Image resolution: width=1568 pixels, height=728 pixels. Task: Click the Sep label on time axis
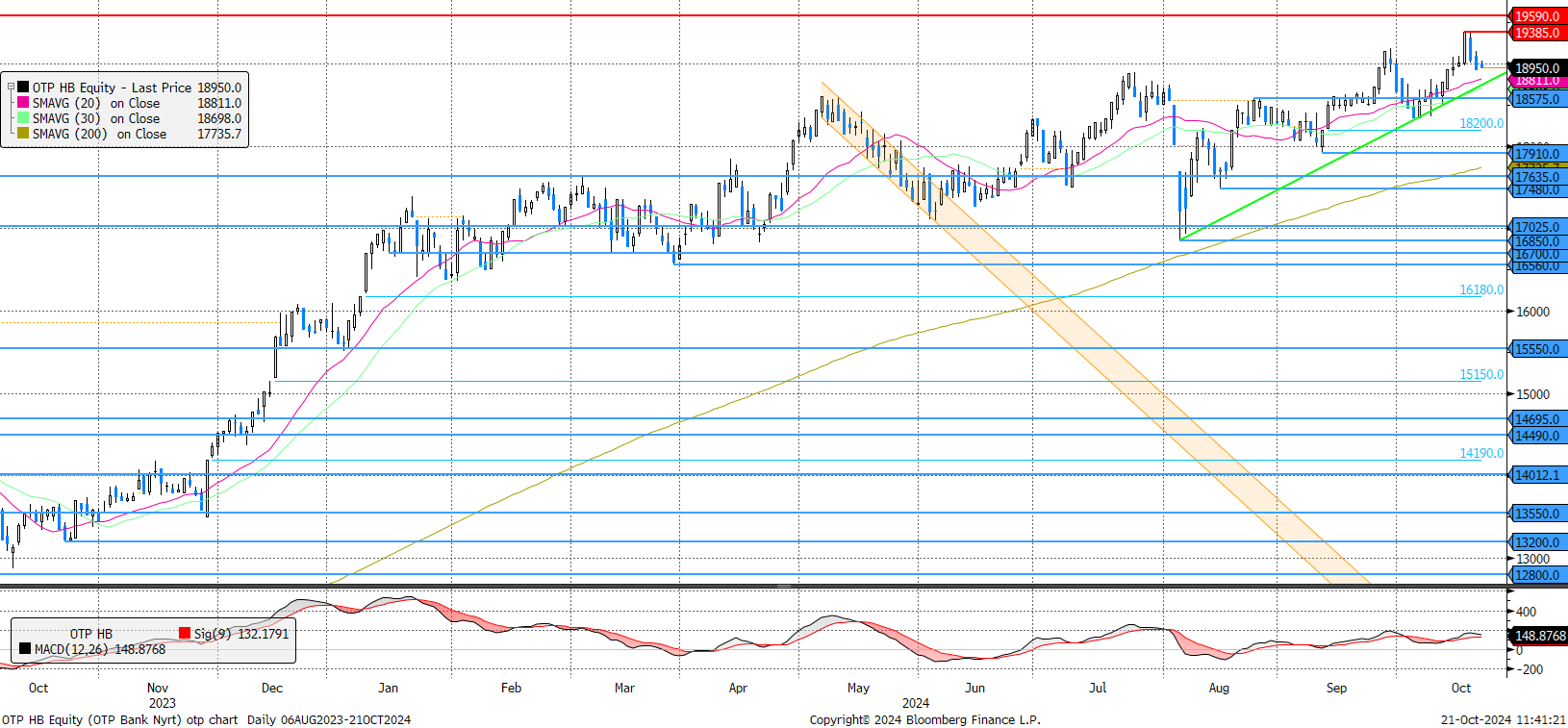[1336, 688]
